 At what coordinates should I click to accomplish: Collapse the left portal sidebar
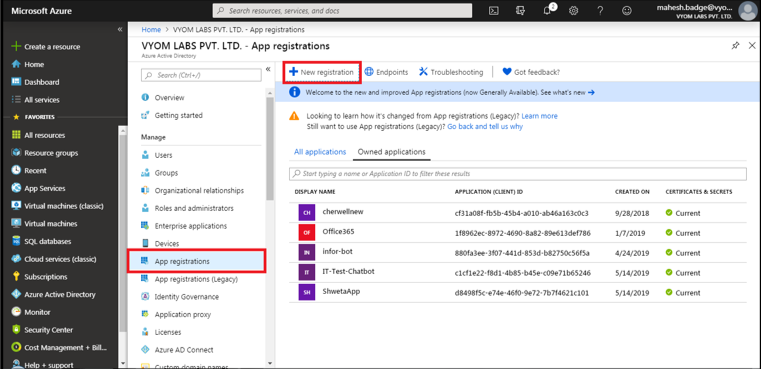click(x=120, y=30)
